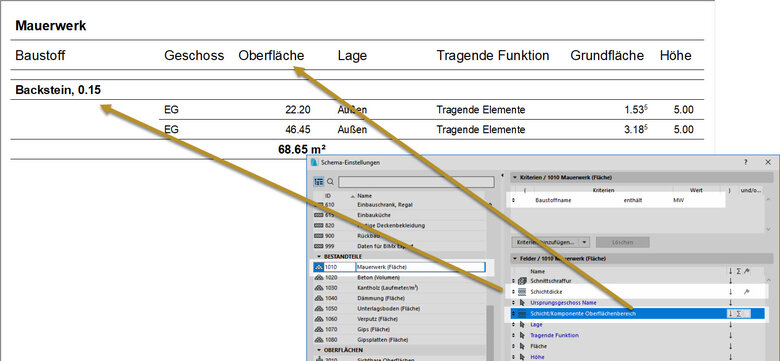Click the Kriterien hinzufügen button
Viewport: 780px width, 361px height.
(x=546, y=242)
